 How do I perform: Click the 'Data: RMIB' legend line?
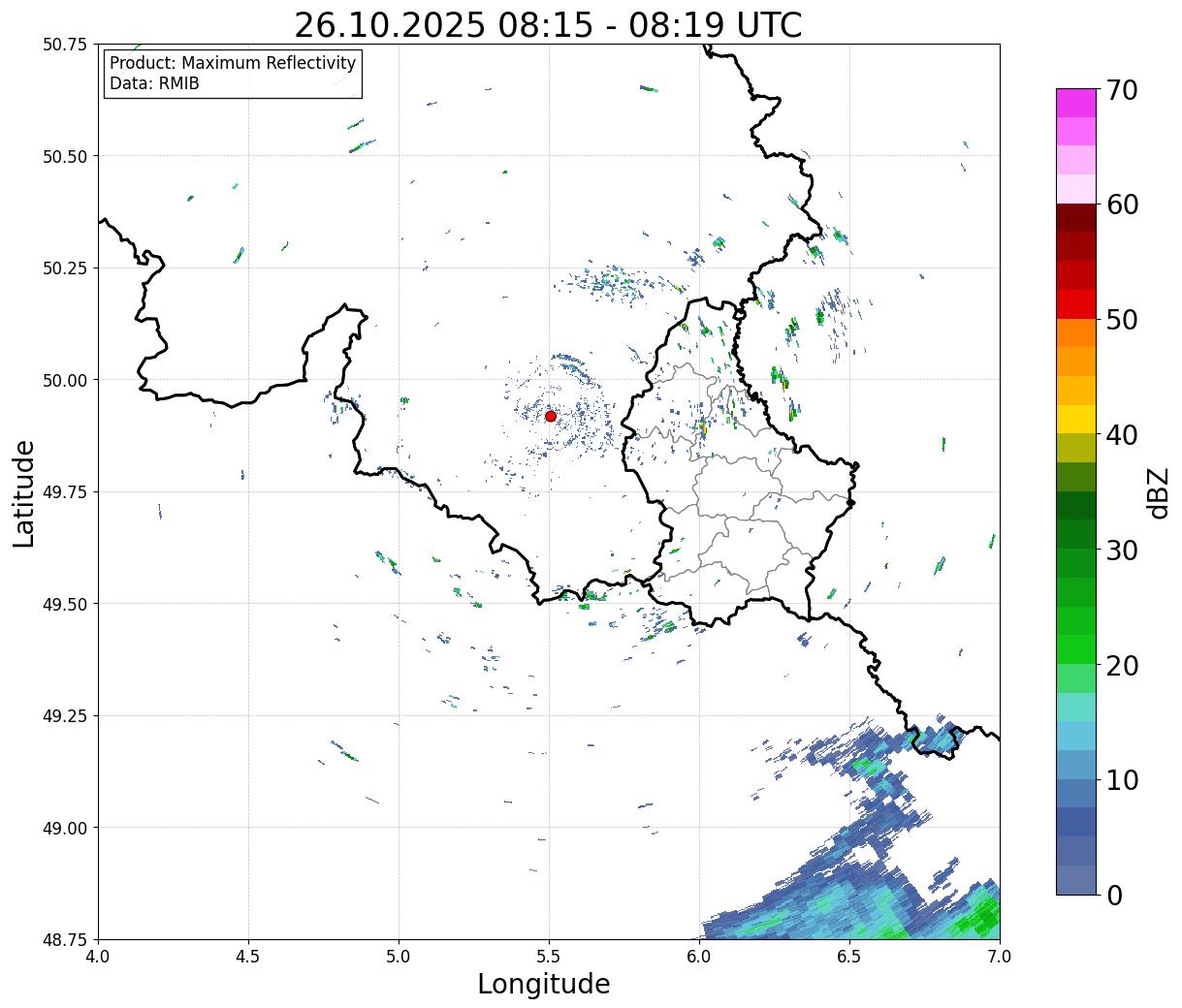[x=154, y=83]
